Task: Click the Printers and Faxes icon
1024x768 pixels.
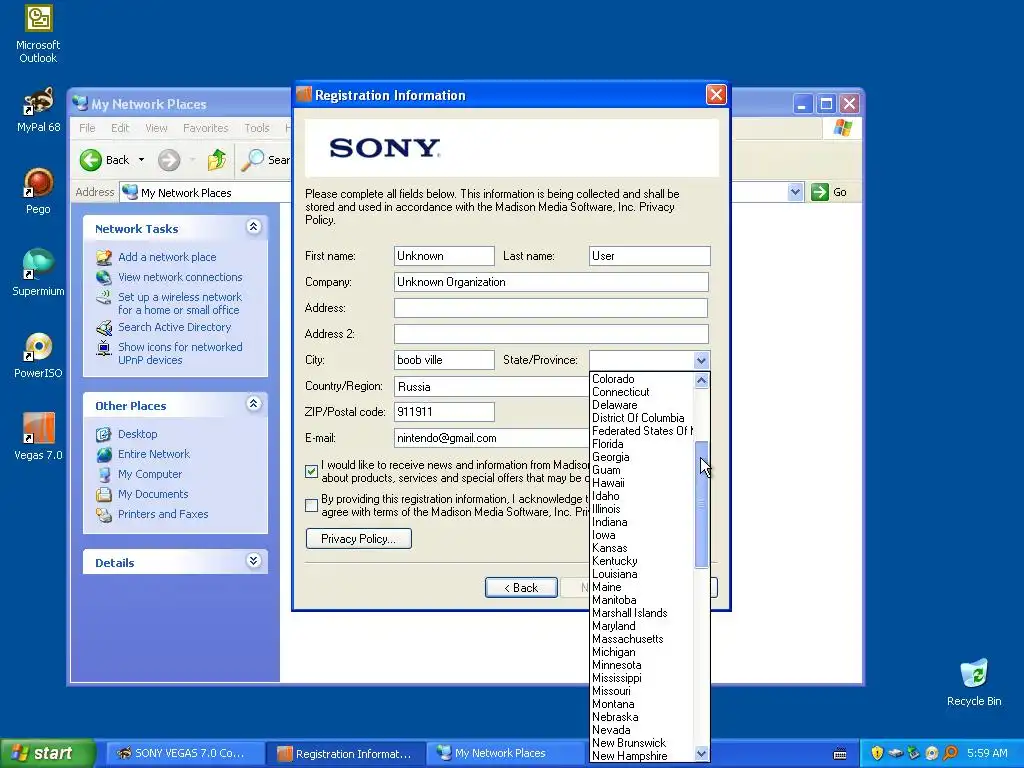Action: pos(104,515)
